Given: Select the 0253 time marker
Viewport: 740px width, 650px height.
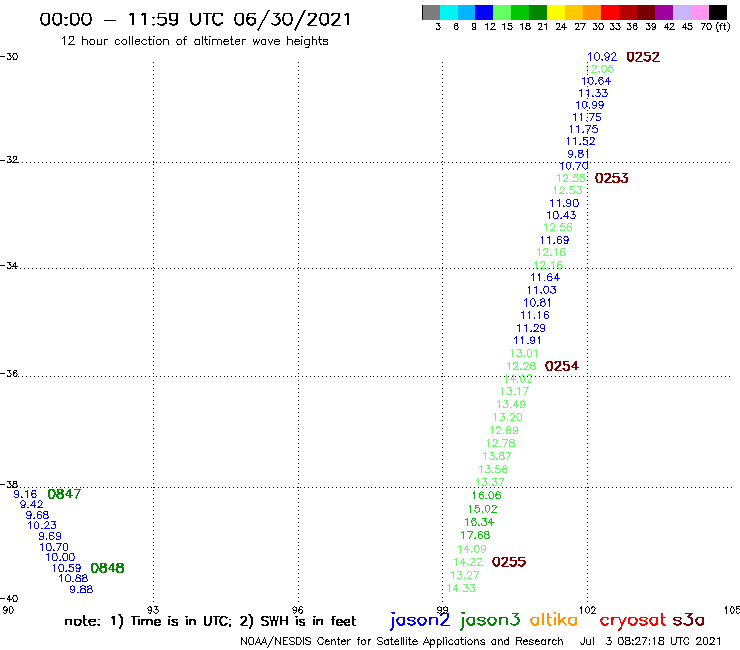Looking at the screenshot, I should [x=611, y=178].
